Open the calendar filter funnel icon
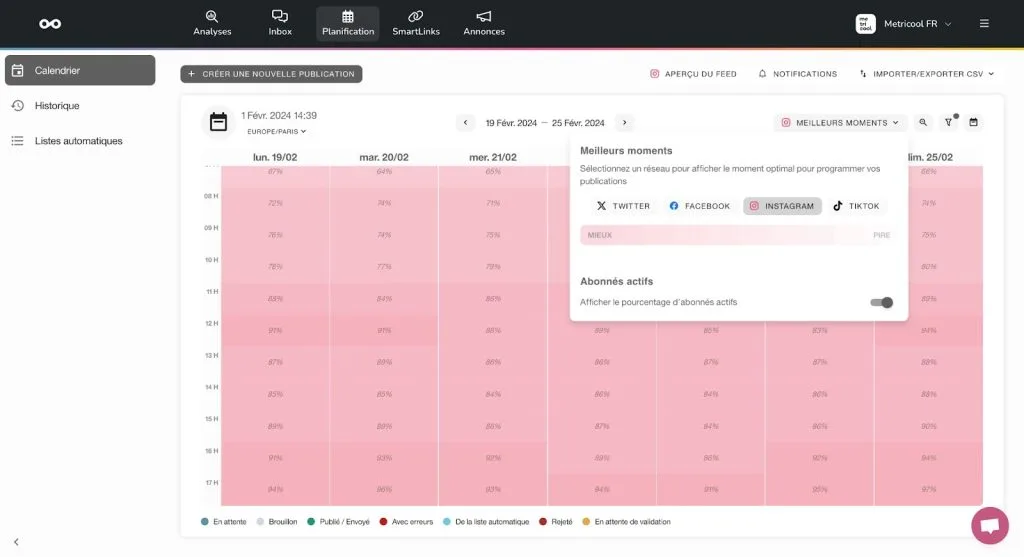 click(x=949, y=122)
